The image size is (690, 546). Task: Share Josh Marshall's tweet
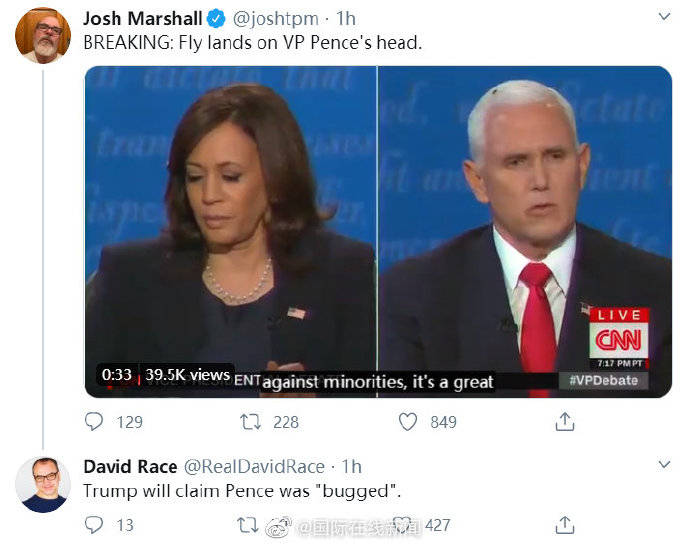[564, 422]
